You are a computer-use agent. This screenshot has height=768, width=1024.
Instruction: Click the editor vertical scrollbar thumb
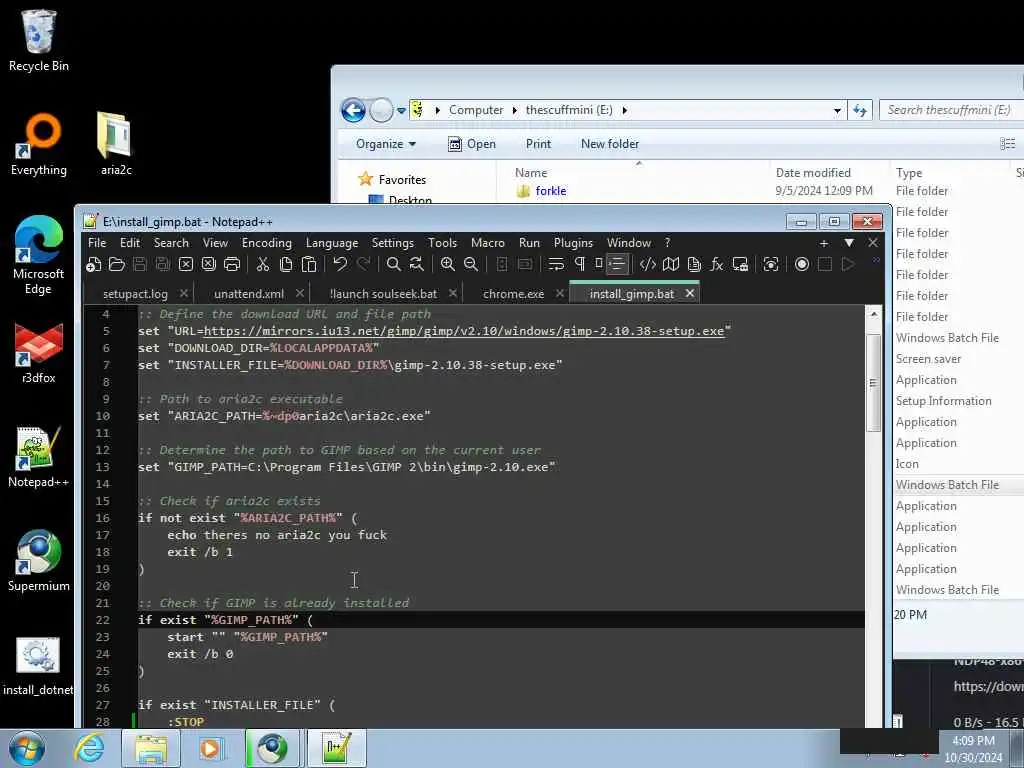[874, 382]
